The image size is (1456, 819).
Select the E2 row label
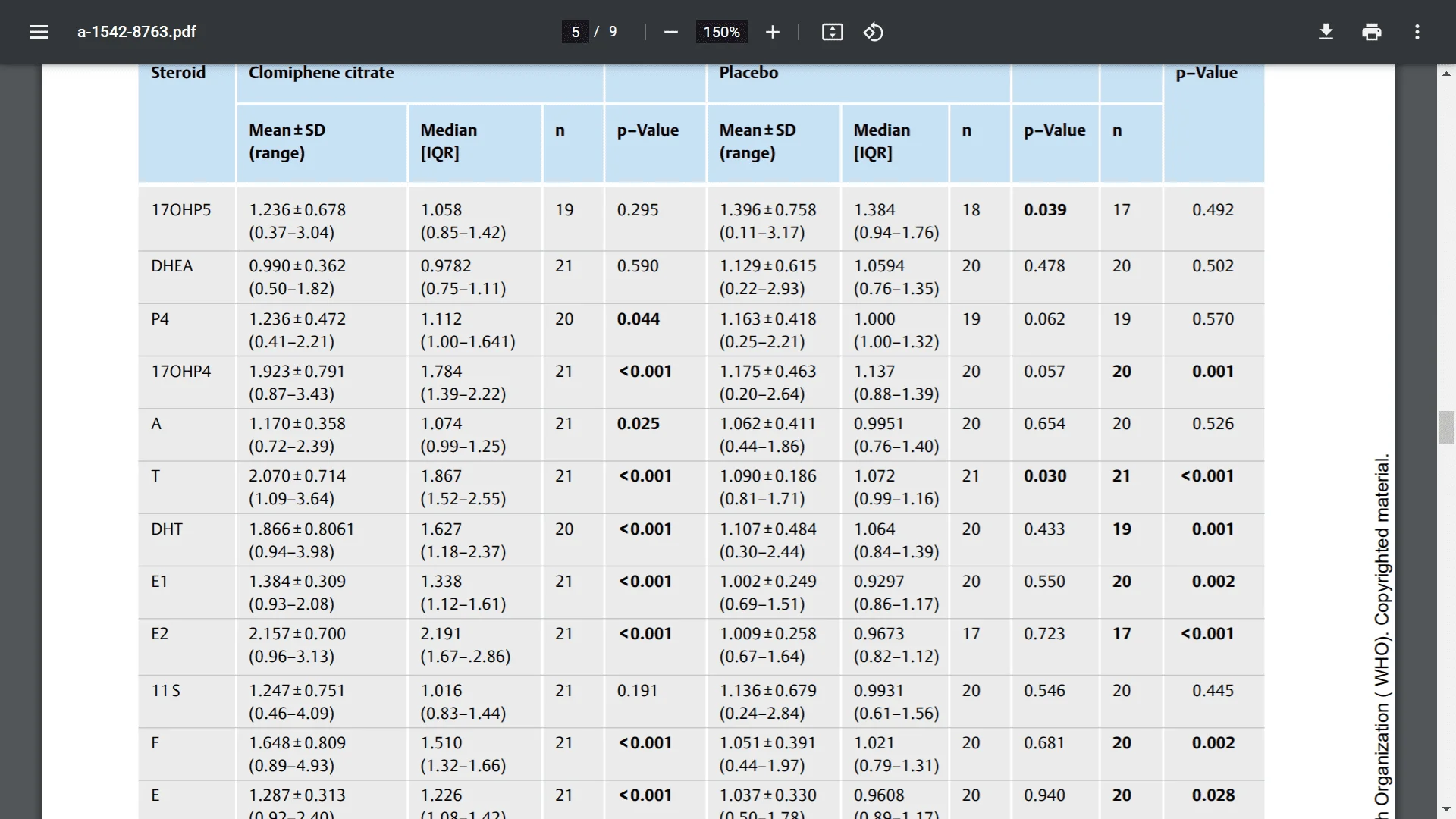160,634
